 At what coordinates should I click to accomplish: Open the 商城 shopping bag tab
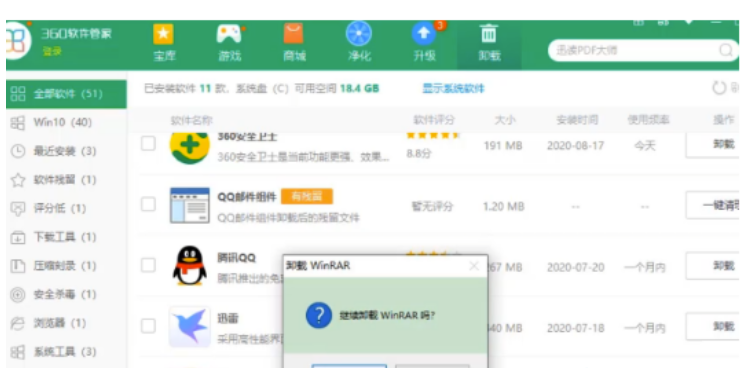(294, 43)
